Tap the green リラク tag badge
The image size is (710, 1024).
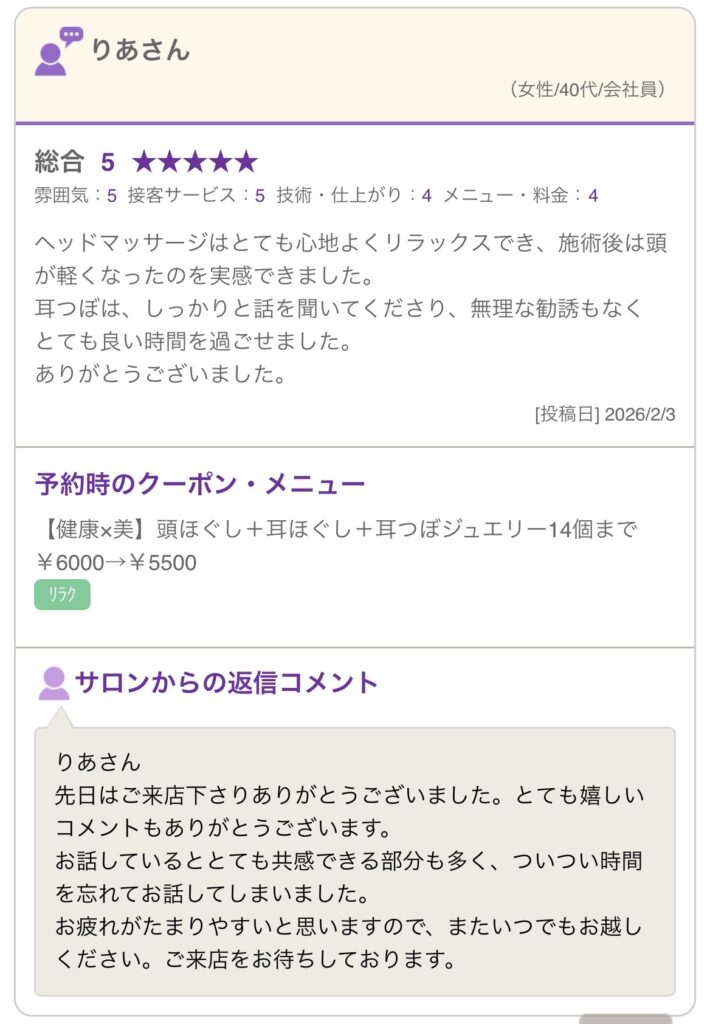click(62, 595)
